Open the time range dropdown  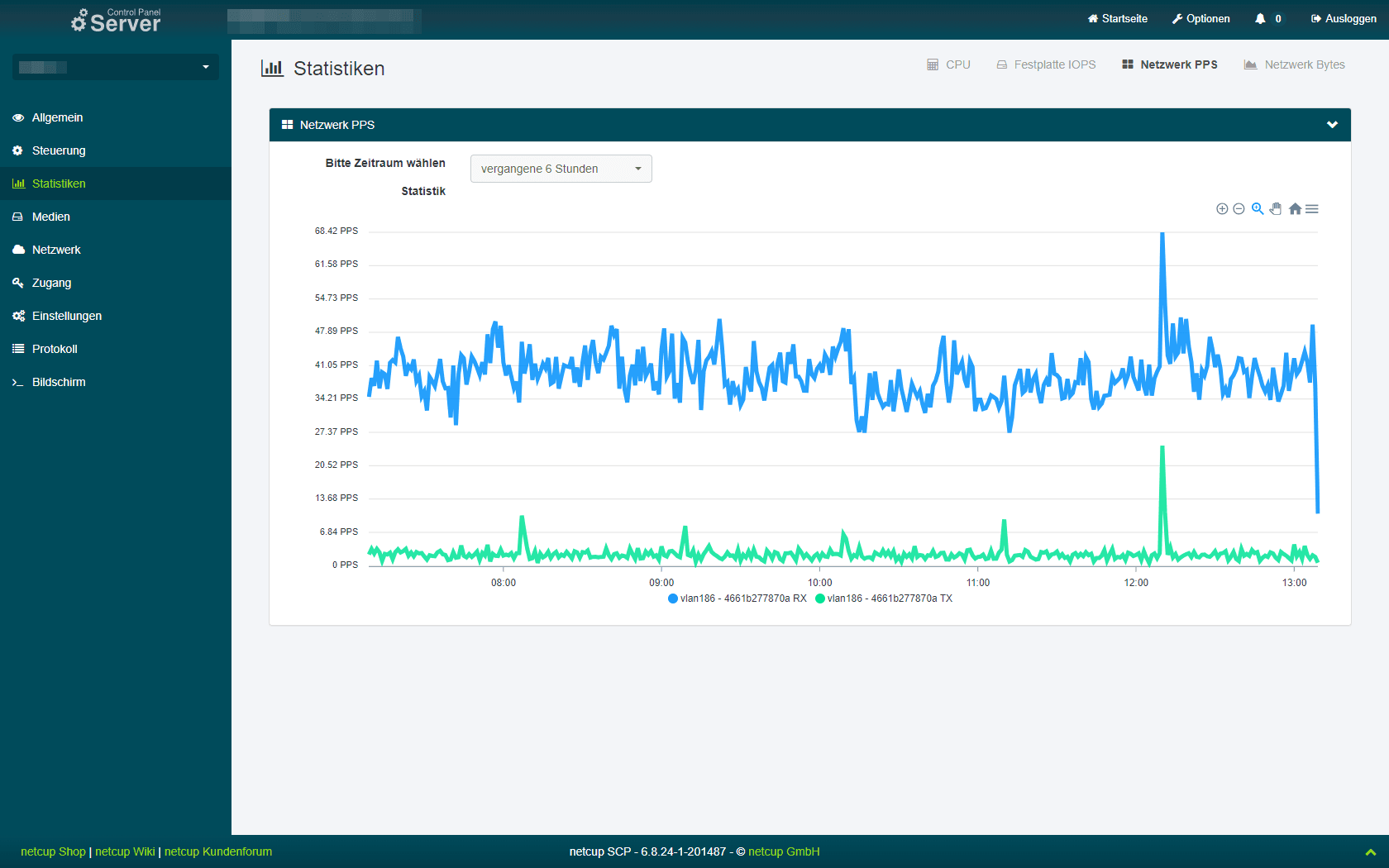561,169
